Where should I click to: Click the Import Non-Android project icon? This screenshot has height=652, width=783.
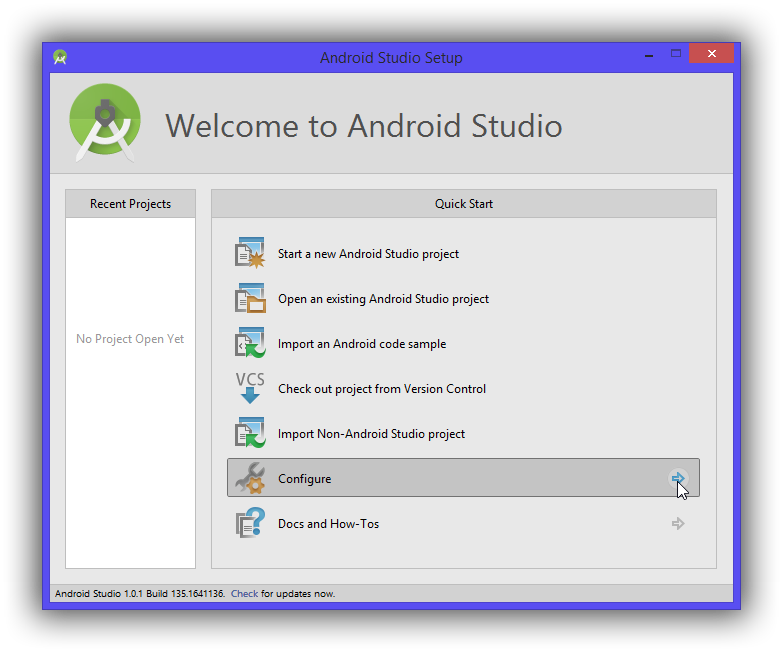pyautogui.click(x=250, y=433)
